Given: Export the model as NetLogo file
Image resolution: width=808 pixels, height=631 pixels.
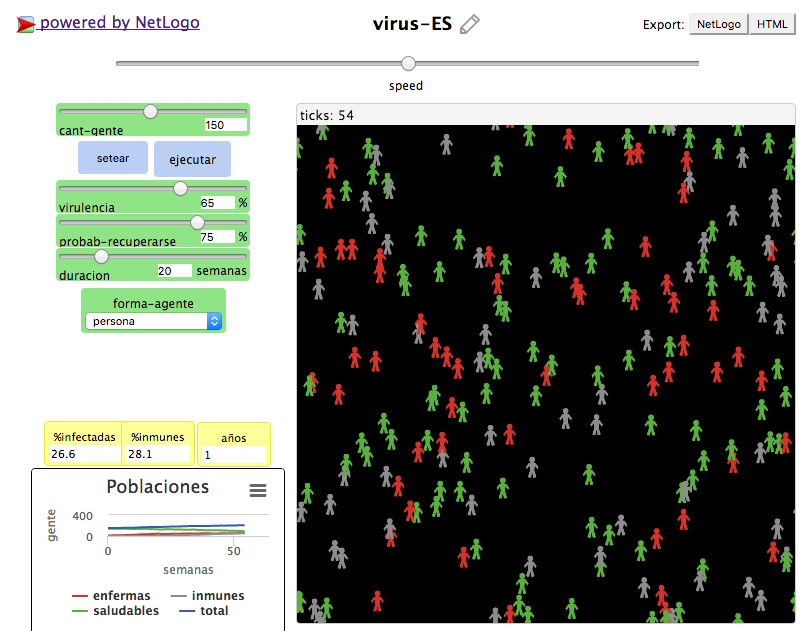Looking at the screenshot, I should click(718, 24).
